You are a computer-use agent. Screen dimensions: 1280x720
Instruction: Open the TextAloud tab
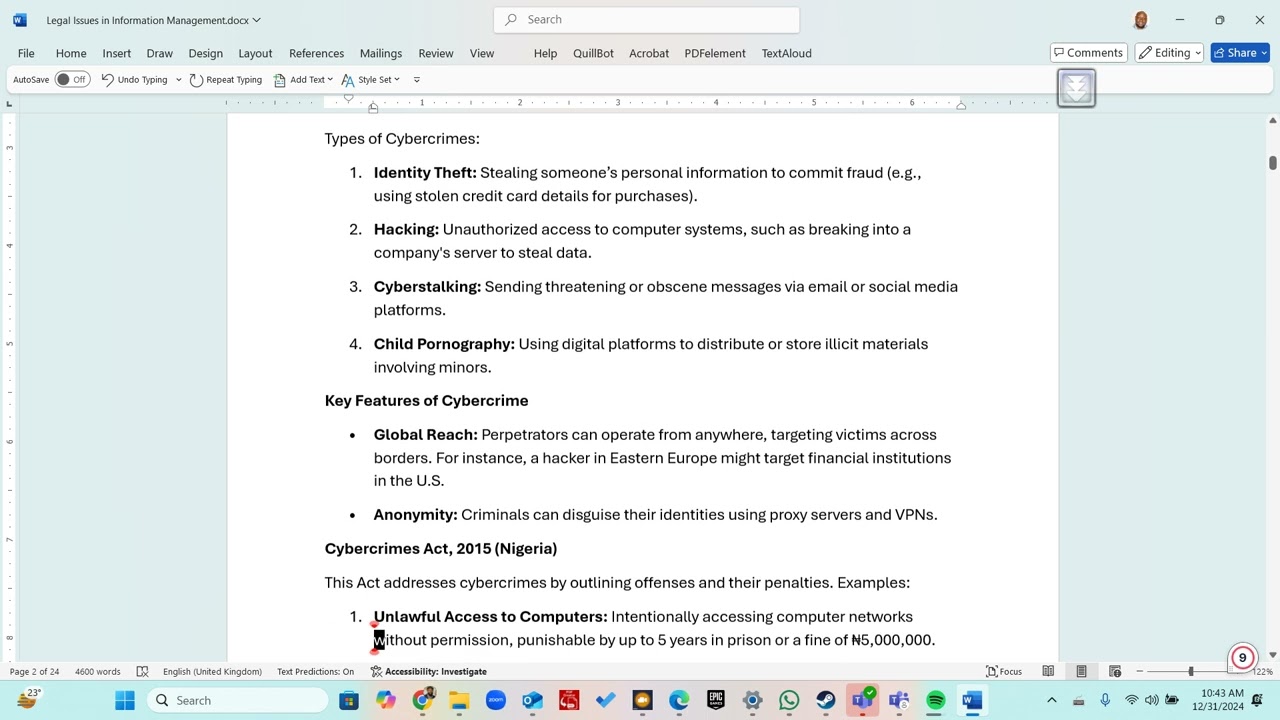[786, 53]
